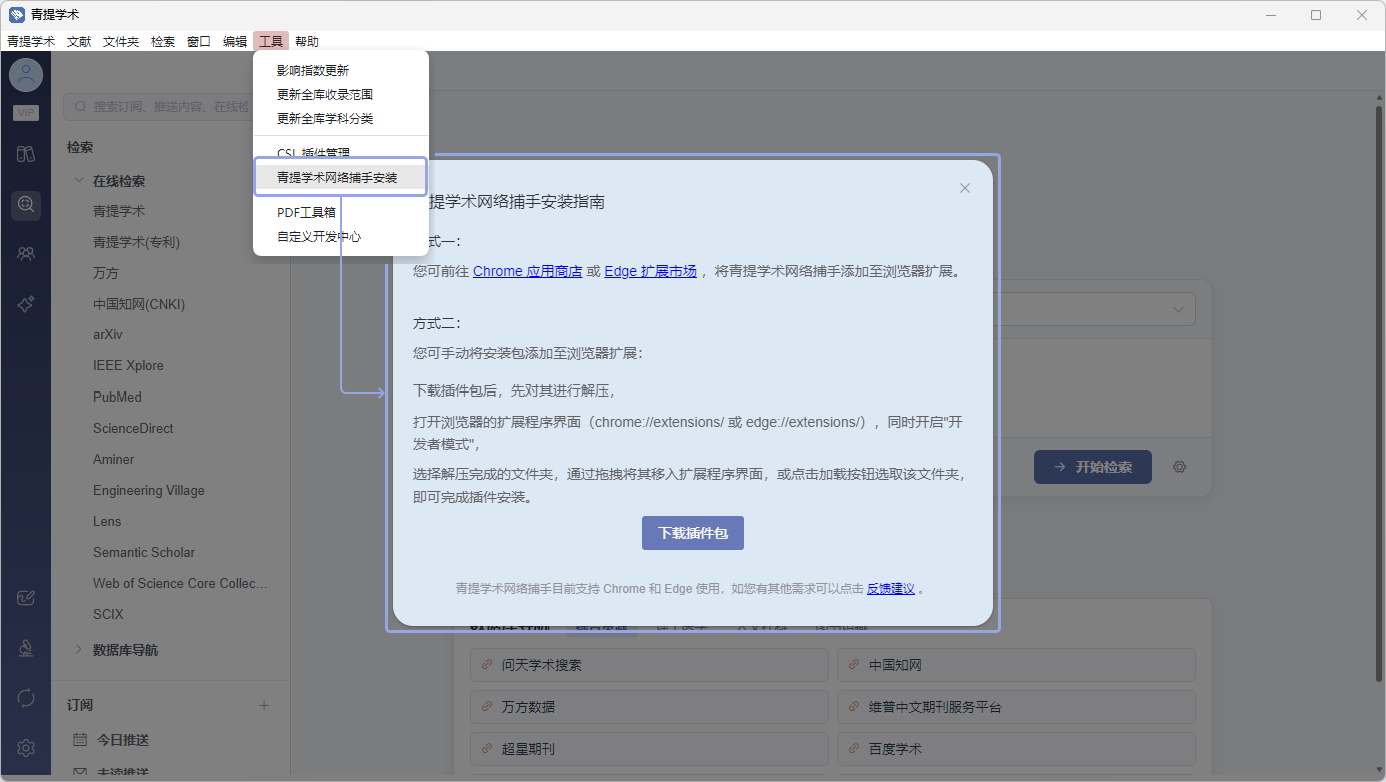
Task: Collapse the 在线检索 tree section
Action: tap(78, 181)
